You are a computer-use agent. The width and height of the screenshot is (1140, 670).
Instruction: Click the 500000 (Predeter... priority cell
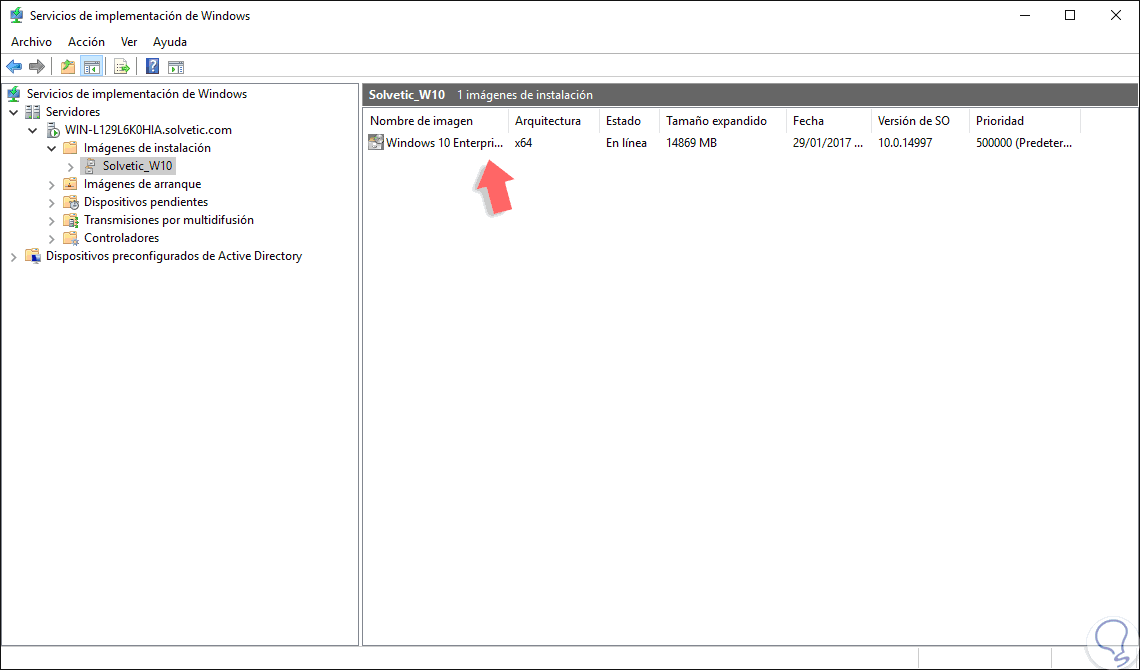1024,142
